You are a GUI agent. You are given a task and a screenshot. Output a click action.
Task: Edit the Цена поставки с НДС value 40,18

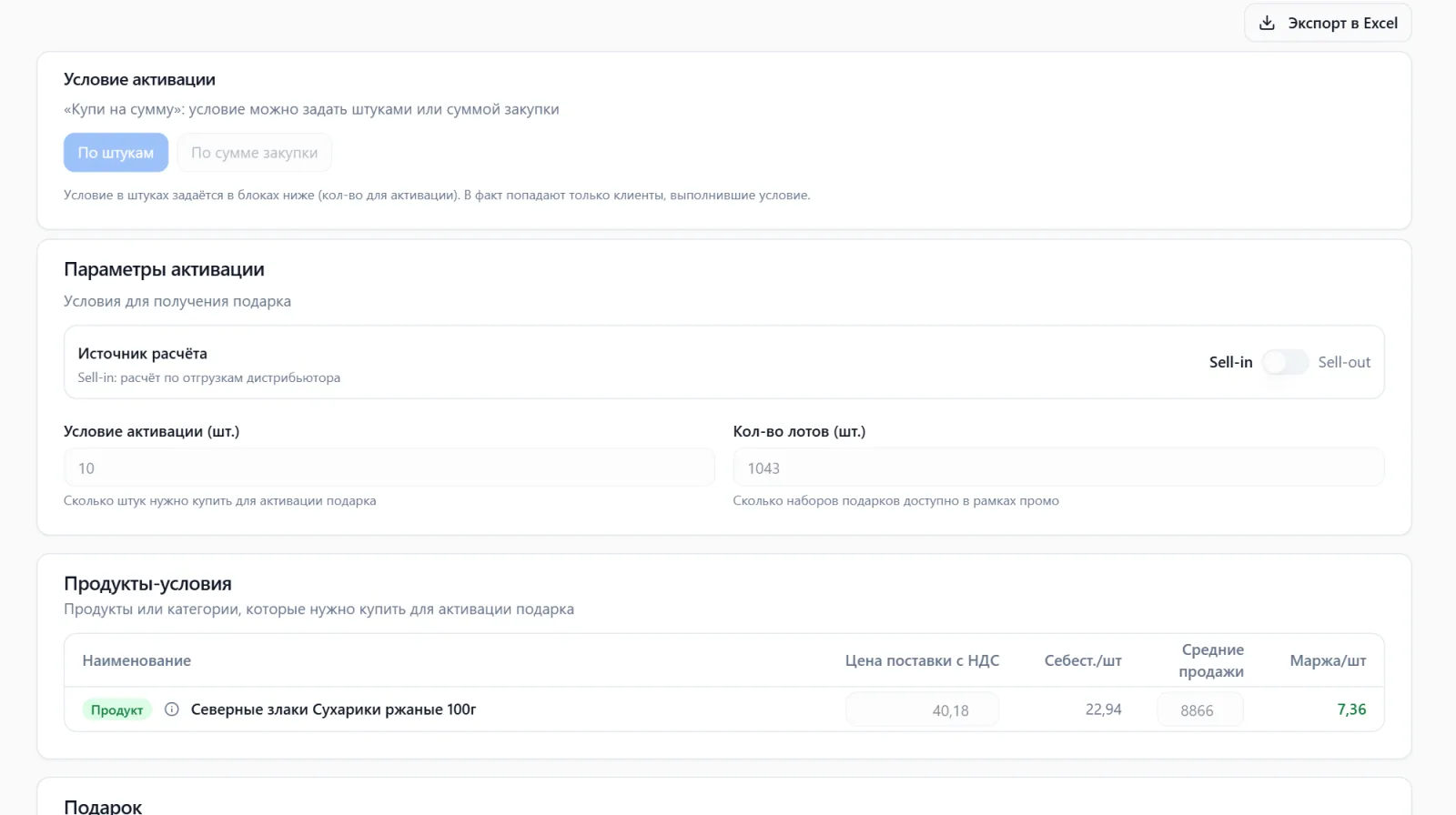point(922,710)
